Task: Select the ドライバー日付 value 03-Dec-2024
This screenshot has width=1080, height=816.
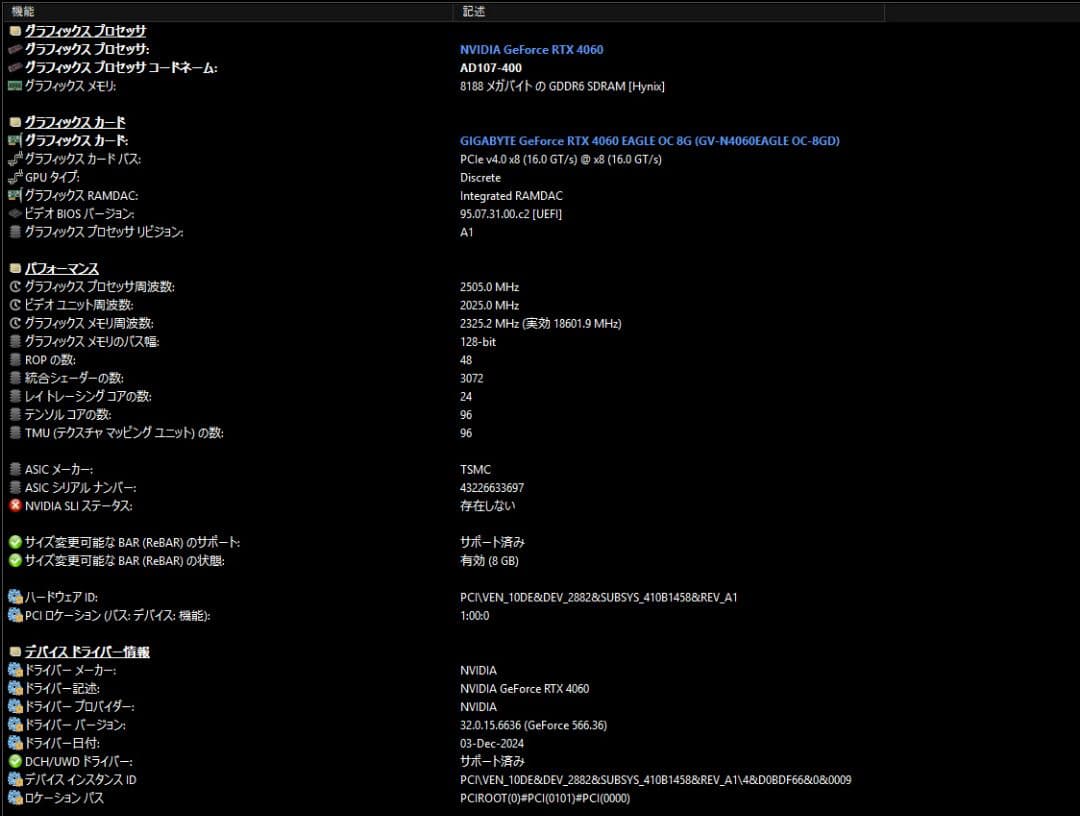Action: tap(492, 743)
